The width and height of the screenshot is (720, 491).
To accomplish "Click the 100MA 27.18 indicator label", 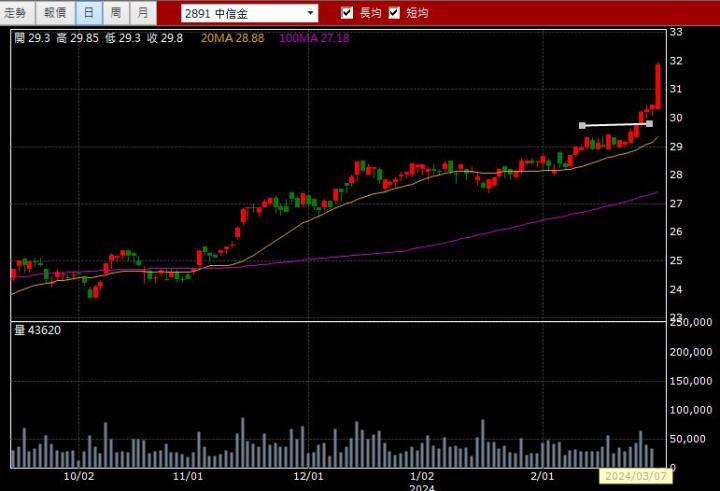I will coord(314,38).
